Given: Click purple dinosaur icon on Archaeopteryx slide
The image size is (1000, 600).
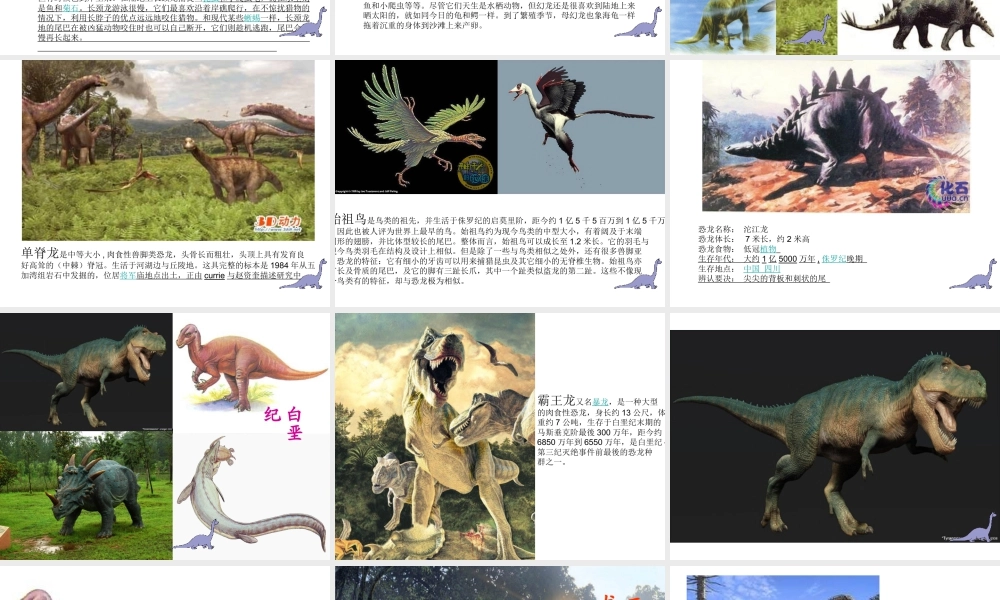Looking at the screenshot, I should (x=638, y=274).
